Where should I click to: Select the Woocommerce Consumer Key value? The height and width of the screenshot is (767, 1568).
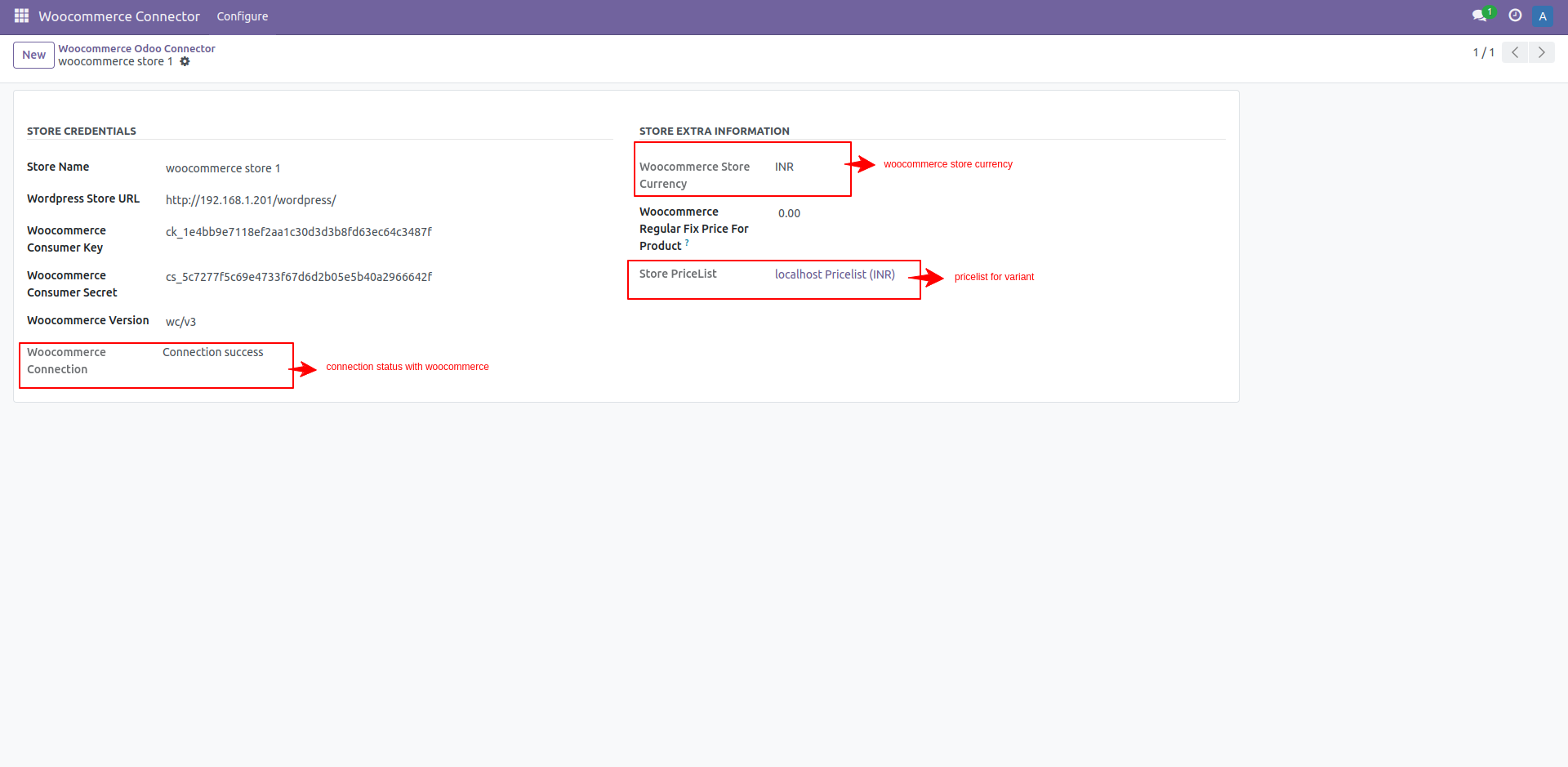[298, 231]
